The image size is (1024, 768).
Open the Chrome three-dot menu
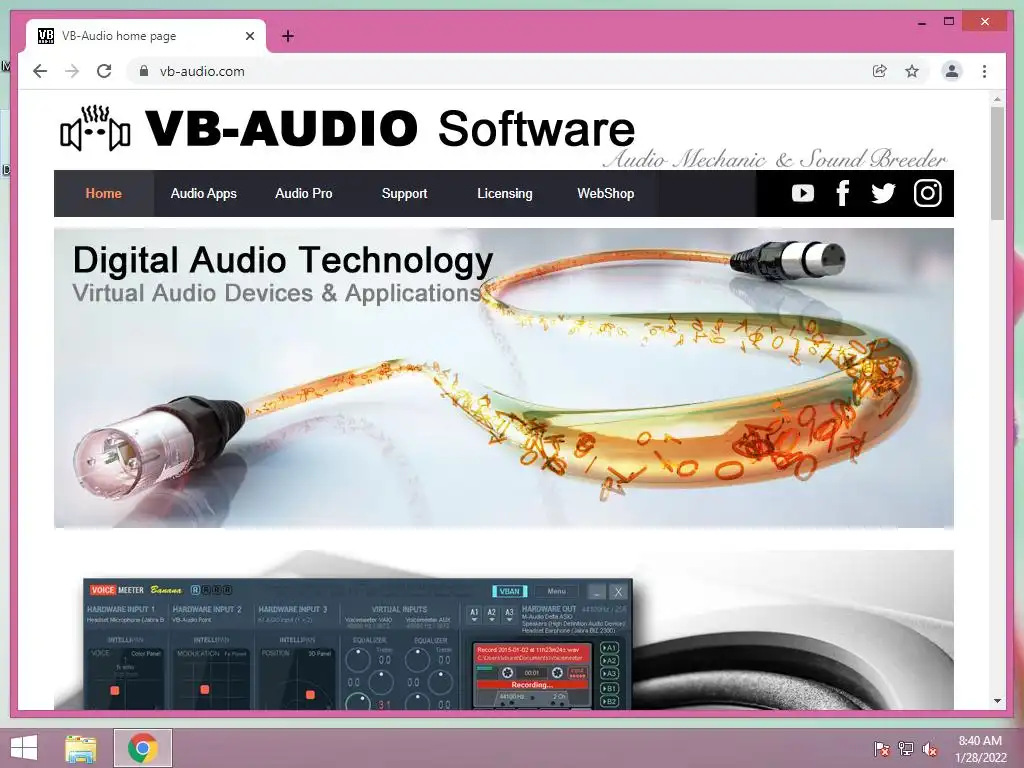click(984, 71)
